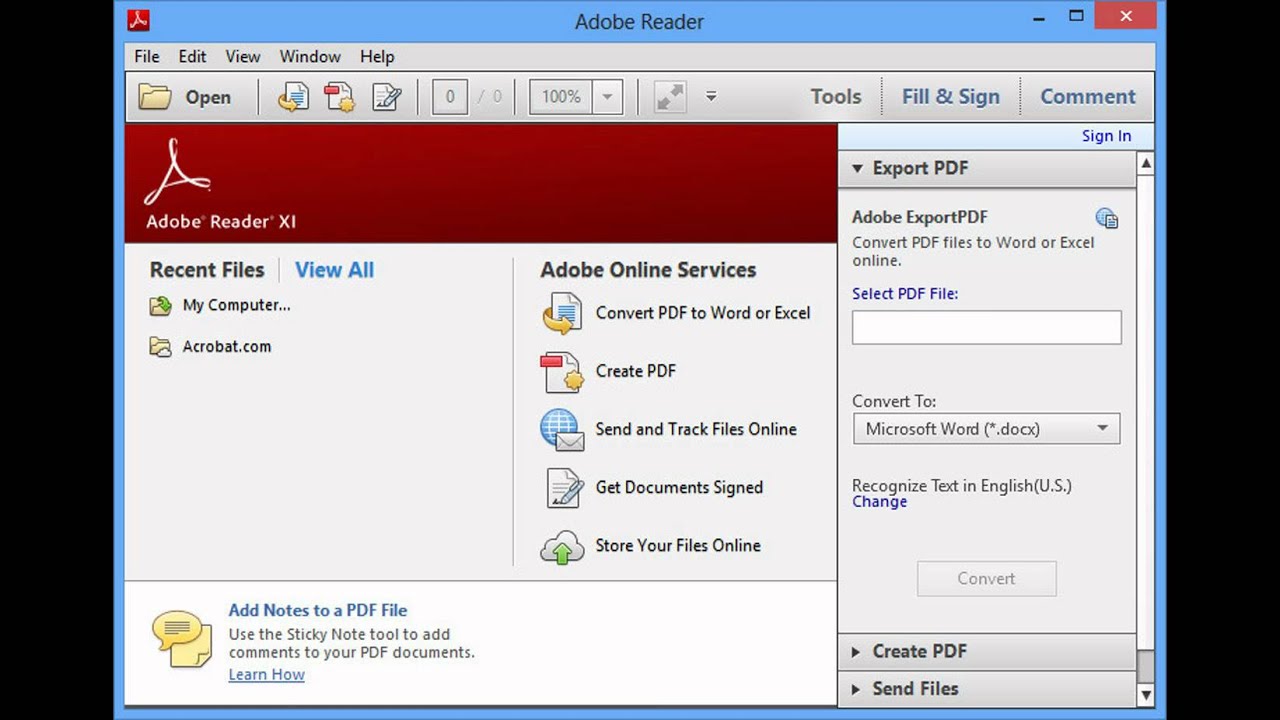Click the Create PDF toolbar icon

(340, 97)
